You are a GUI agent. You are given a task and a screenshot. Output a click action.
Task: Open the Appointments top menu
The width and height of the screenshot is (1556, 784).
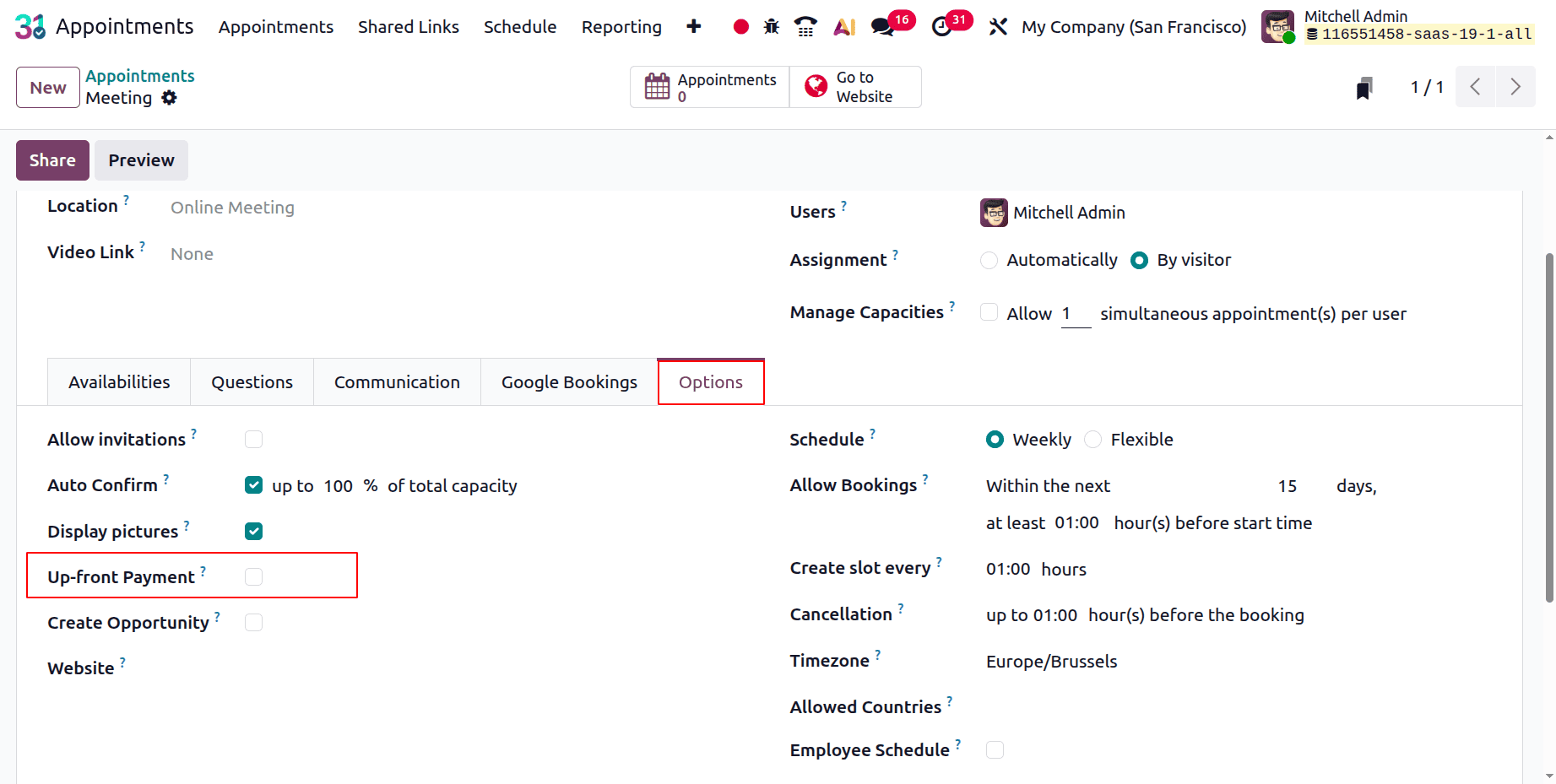click(x=276, y=27)
